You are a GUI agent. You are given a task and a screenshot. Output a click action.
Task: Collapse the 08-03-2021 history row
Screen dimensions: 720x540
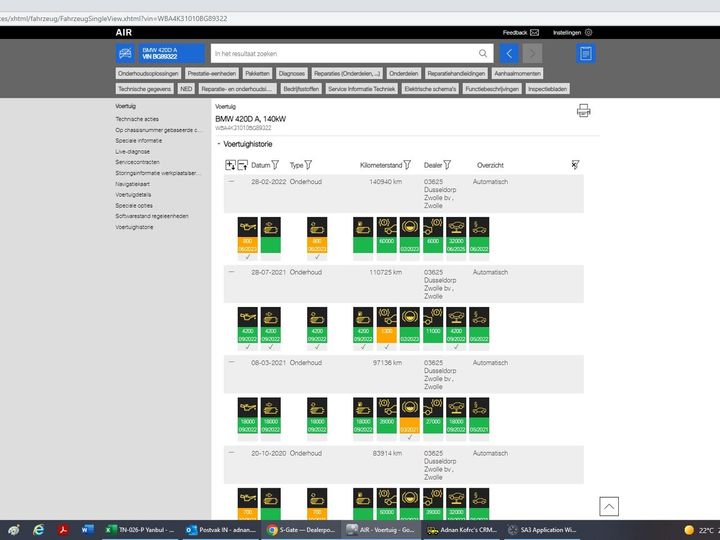click(231, 362)
